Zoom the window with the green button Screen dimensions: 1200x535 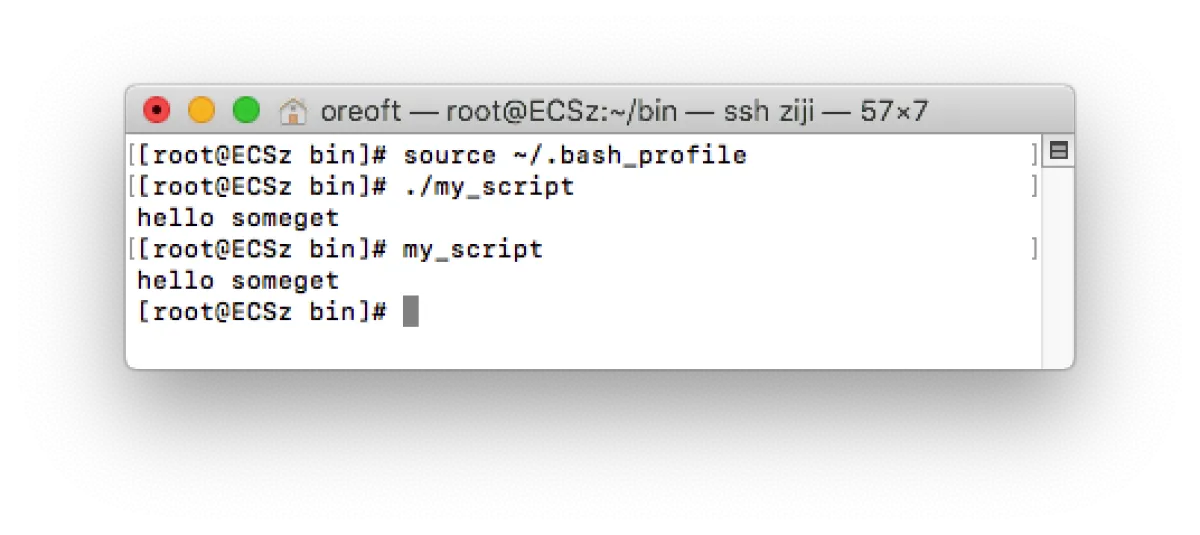[x=246, y=110]
